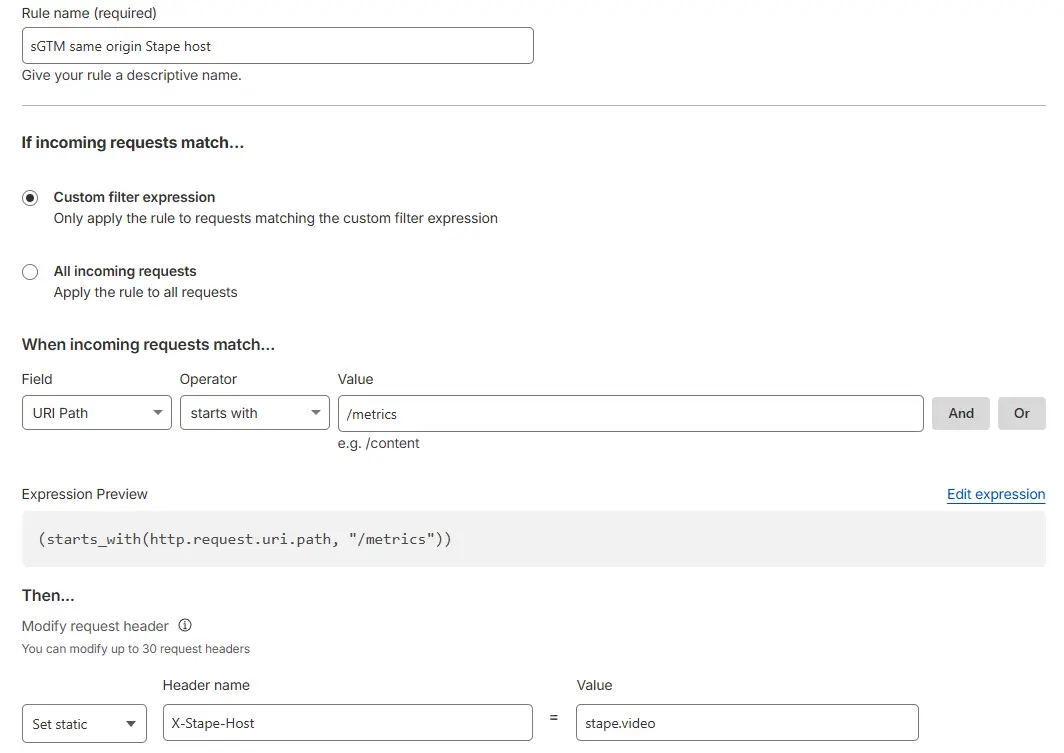Expand the 'starts with' operator dropdown
Viewport: 1064px width, 753px height.
point(254,413)
